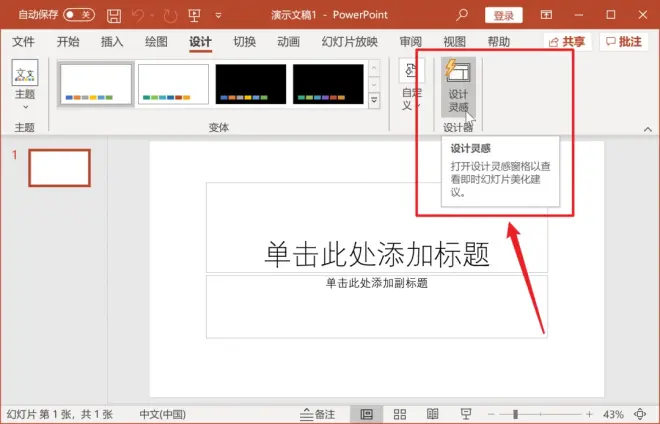Collapse the ribbon with the chevron
Screen dimensions: 660x424
click(648, 129)
